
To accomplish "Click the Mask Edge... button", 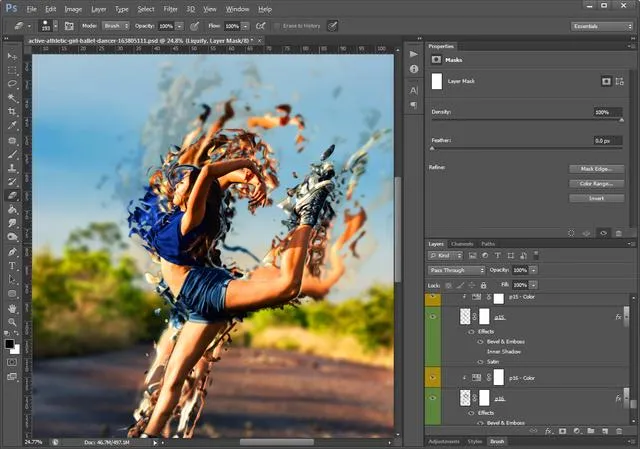I will [x=596, y=169].
